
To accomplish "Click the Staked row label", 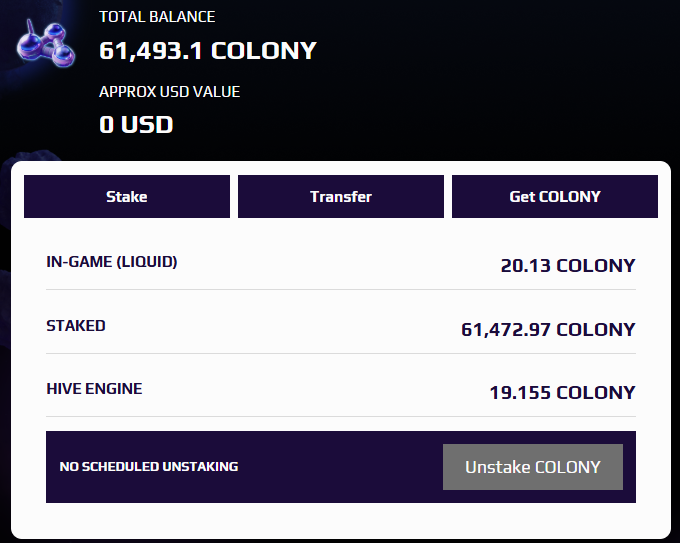I will click(76, 326).
